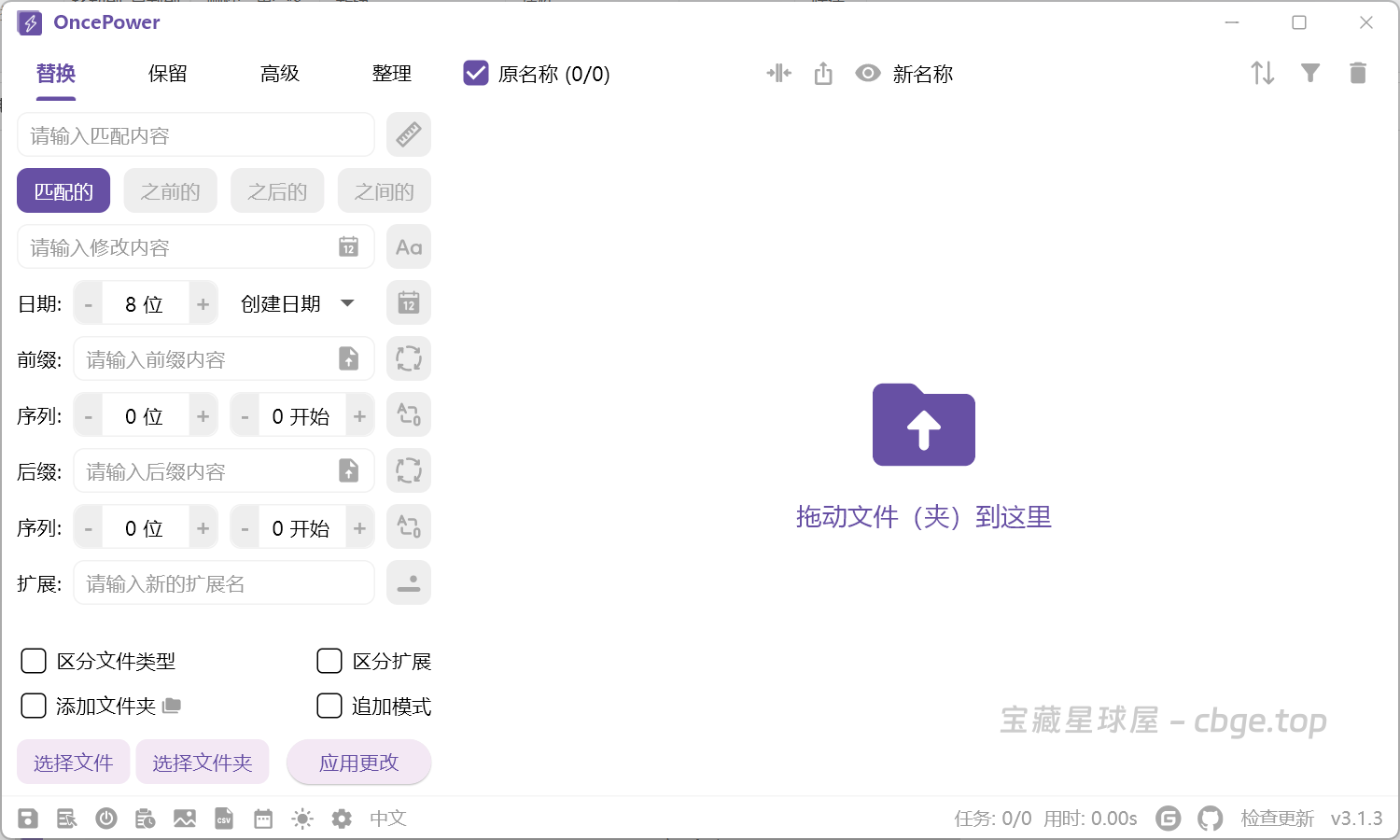The image size is (1400, 840).
Task: Click the picture icon in status bar
Action: click(185, 819)
